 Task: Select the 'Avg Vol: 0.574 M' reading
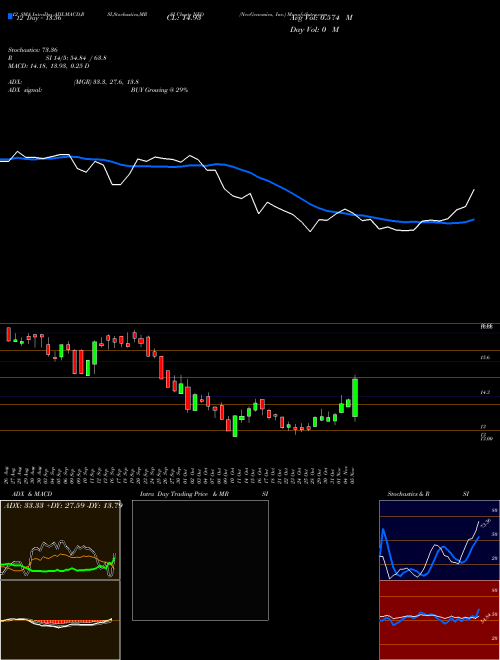321,18
